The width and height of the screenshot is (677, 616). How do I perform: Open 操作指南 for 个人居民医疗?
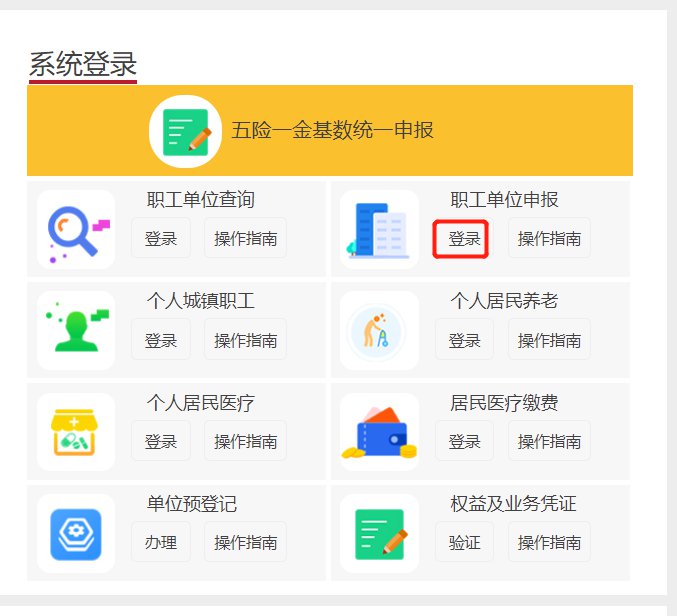coord(245,441)
